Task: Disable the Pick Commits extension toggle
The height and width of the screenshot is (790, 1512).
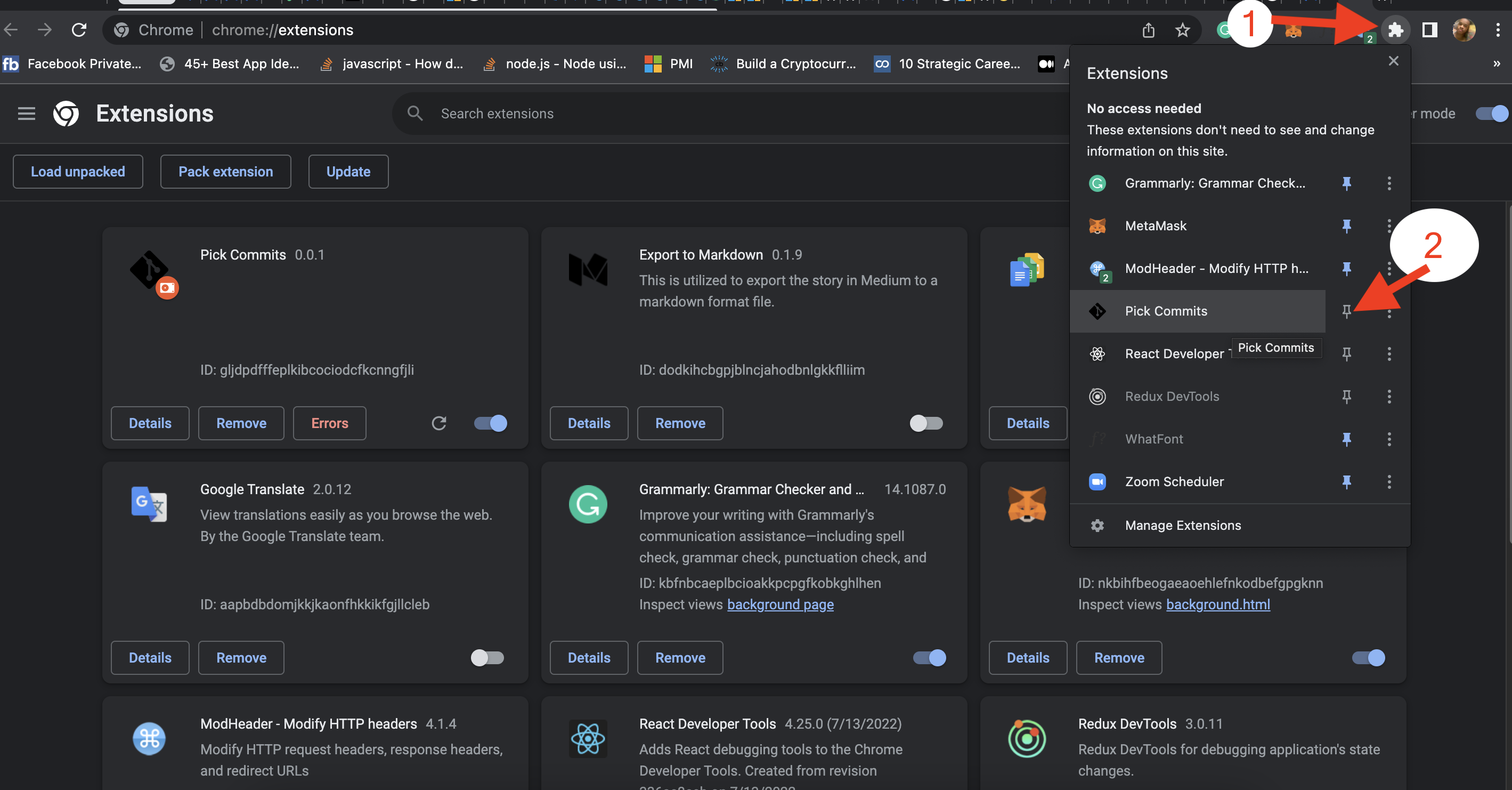Action: [491, 423]
